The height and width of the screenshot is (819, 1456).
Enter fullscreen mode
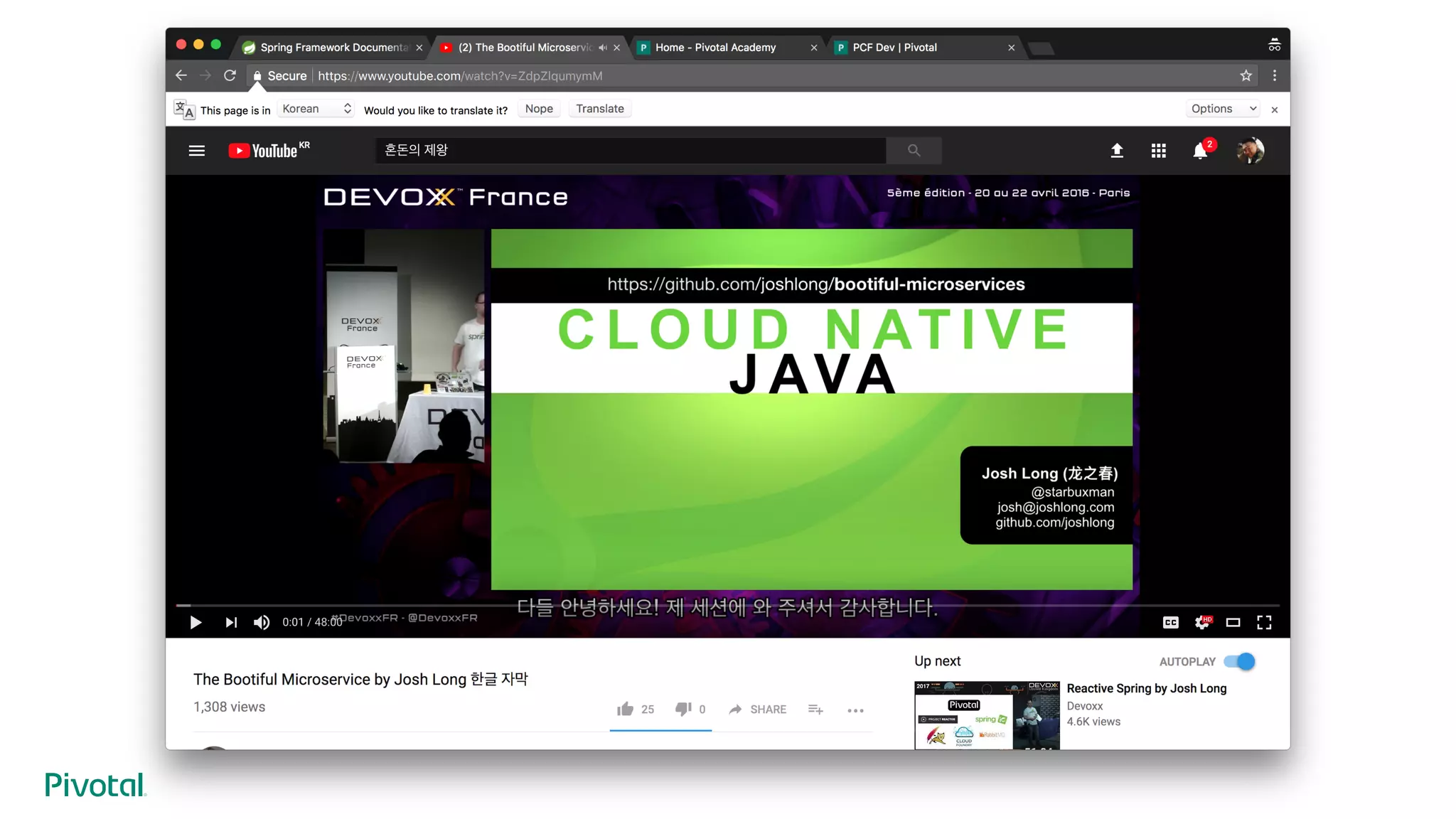[x=1264, y=623]
